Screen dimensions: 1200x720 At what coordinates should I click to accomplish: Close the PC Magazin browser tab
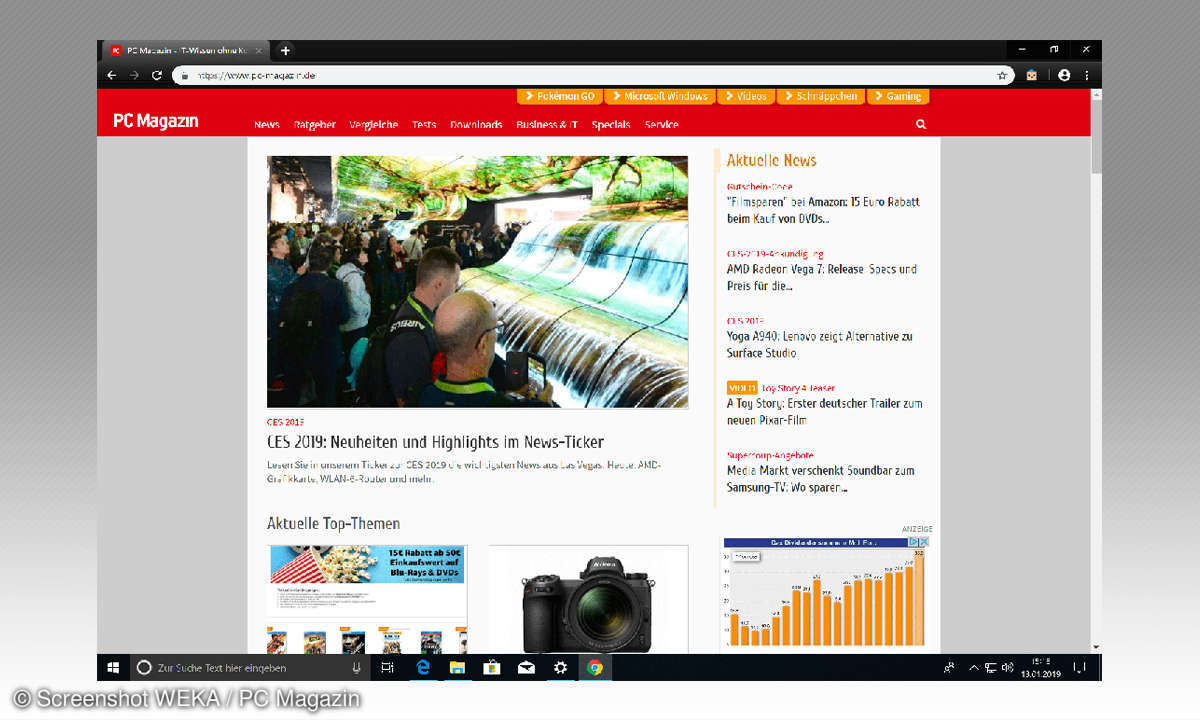pos(259,51)
